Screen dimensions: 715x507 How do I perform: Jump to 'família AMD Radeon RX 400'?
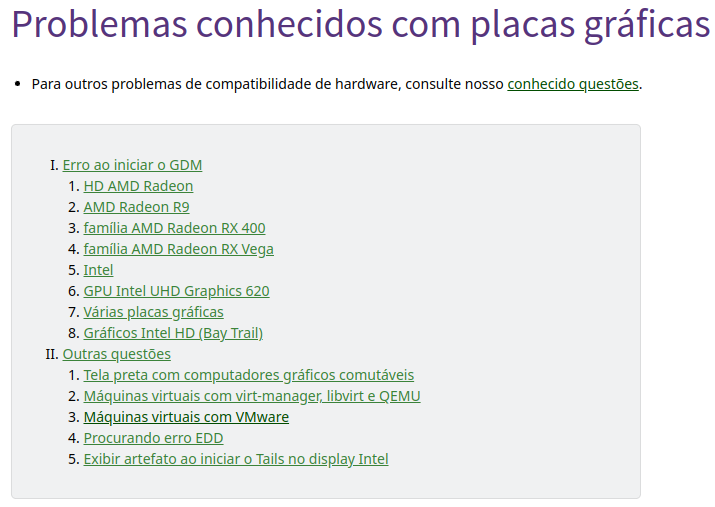pos(174,228)
